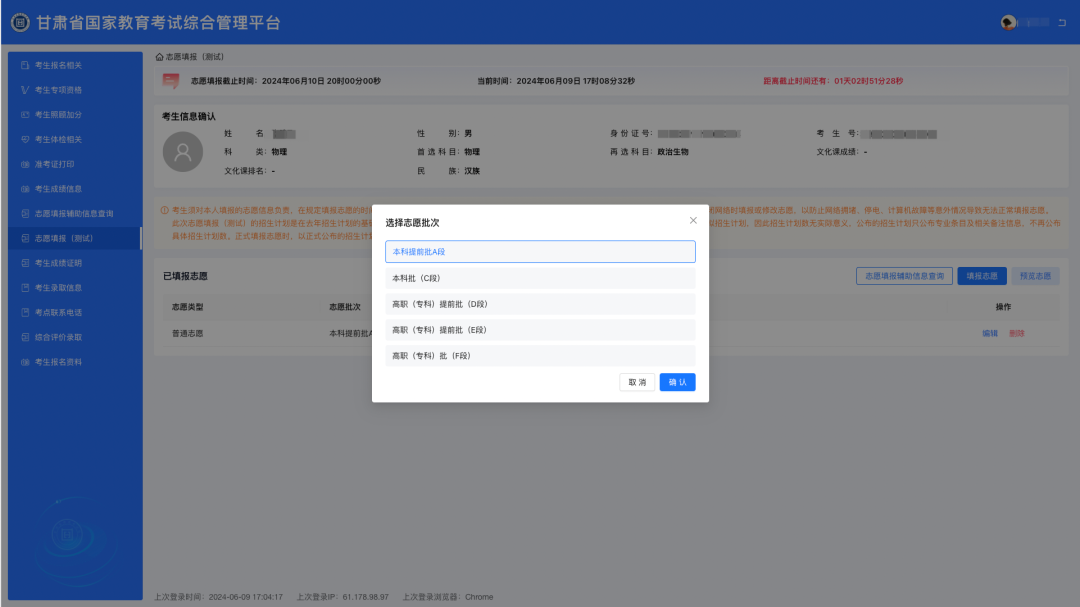Select batch 高职（专科）批（F段）
Viewport: 1080px width, 607px height.
(540, 356)
